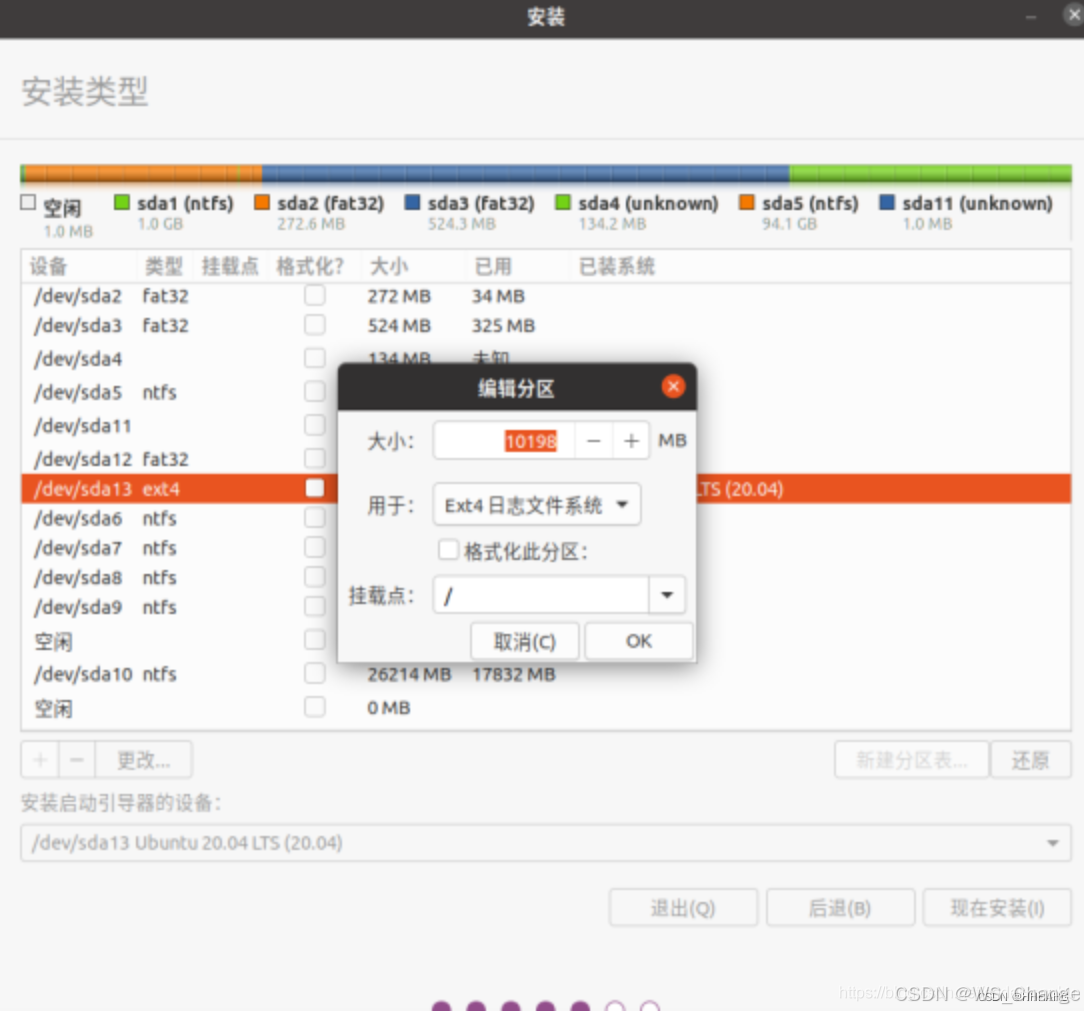1084x1011 pixels.
Task: Click the remove partition minus button
Action: coord(77,760)
